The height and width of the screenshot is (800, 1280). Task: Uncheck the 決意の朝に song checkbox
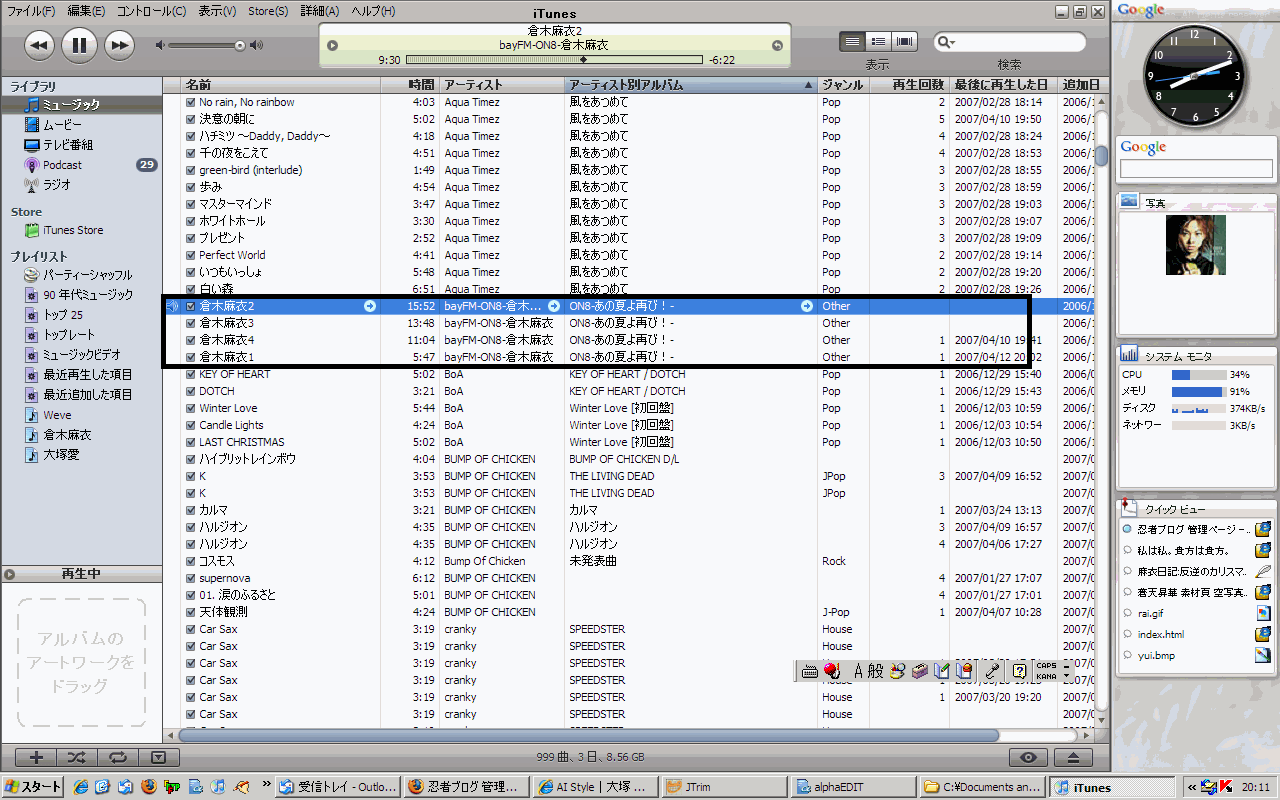coord(191,119)
